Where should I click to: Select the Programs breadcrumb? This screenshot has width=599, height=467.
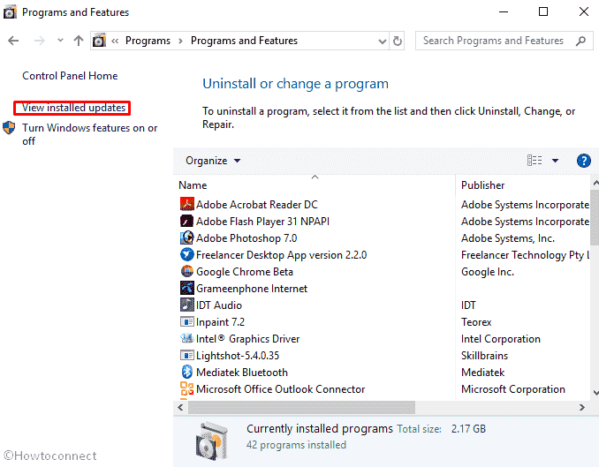(x=148, y=41)
